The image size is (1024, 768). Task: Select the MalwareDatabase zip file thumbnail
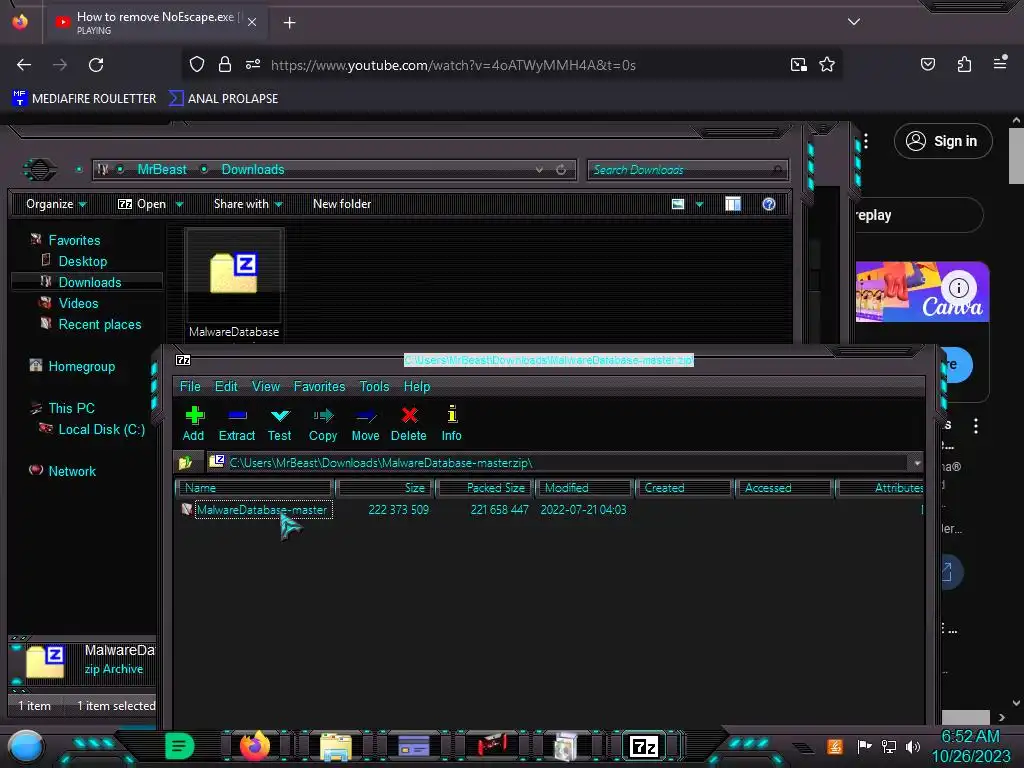coord(234,283)
